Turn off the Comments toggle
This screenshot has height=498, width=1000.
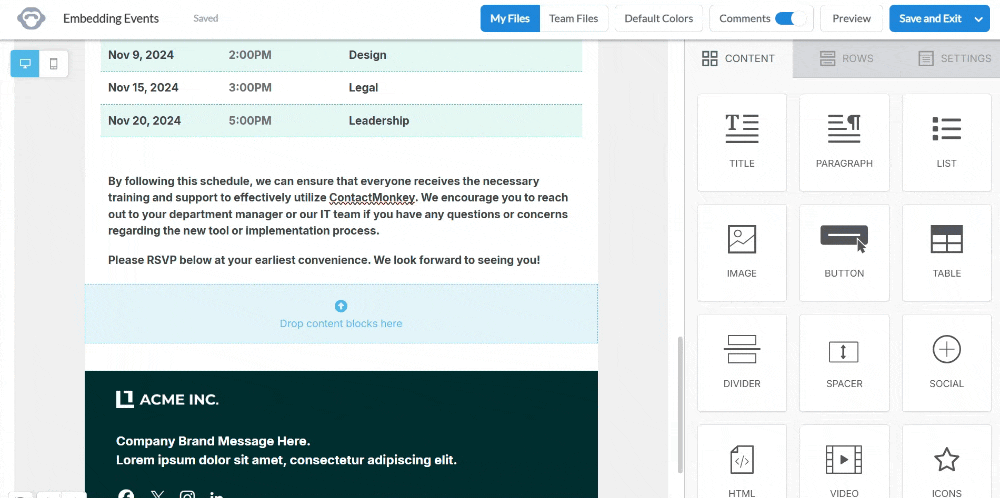(x=790, y=18)
